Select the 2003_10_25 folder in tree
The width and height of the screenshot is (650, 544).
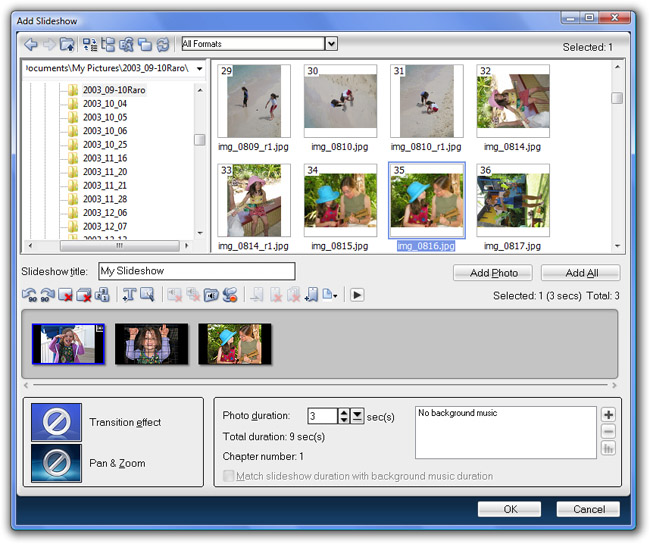[x=102, y=145]
